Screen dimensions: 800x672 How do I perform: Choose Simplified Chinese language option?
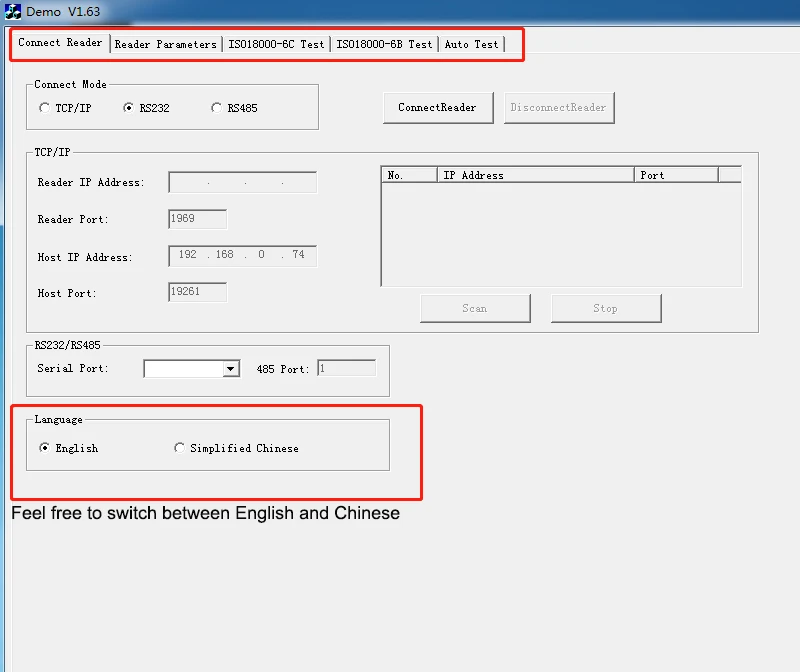236,448
